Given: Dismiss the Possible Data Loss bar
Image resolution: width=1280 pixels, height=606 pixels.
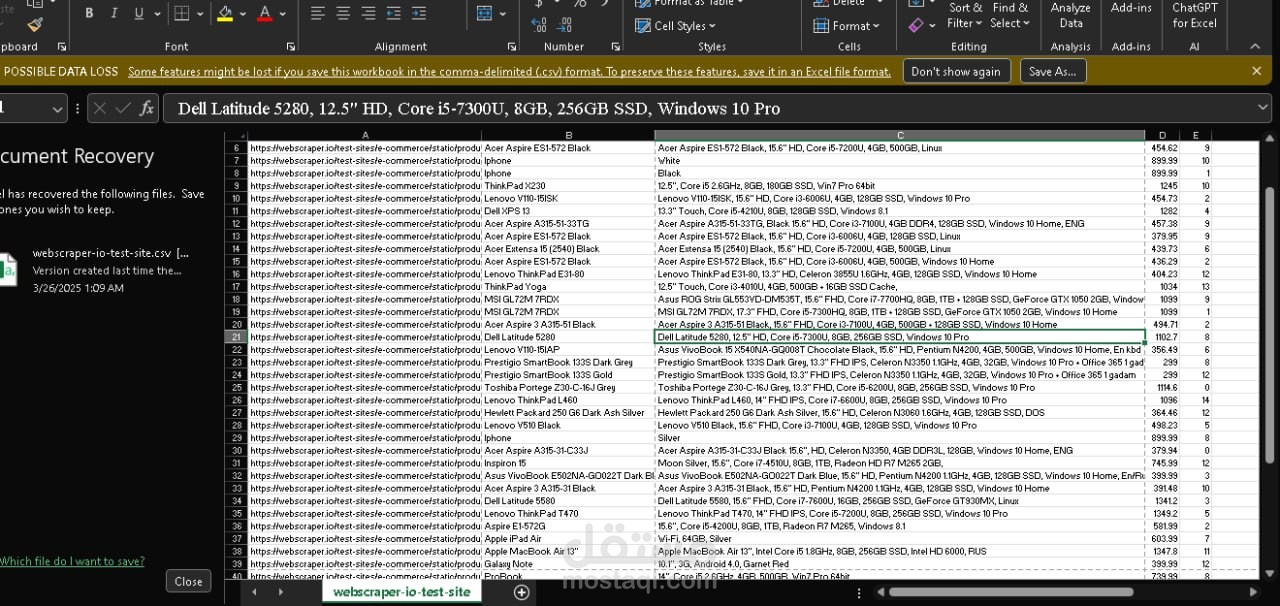Looking at the screenshot, I should [x=1256, y=71].
